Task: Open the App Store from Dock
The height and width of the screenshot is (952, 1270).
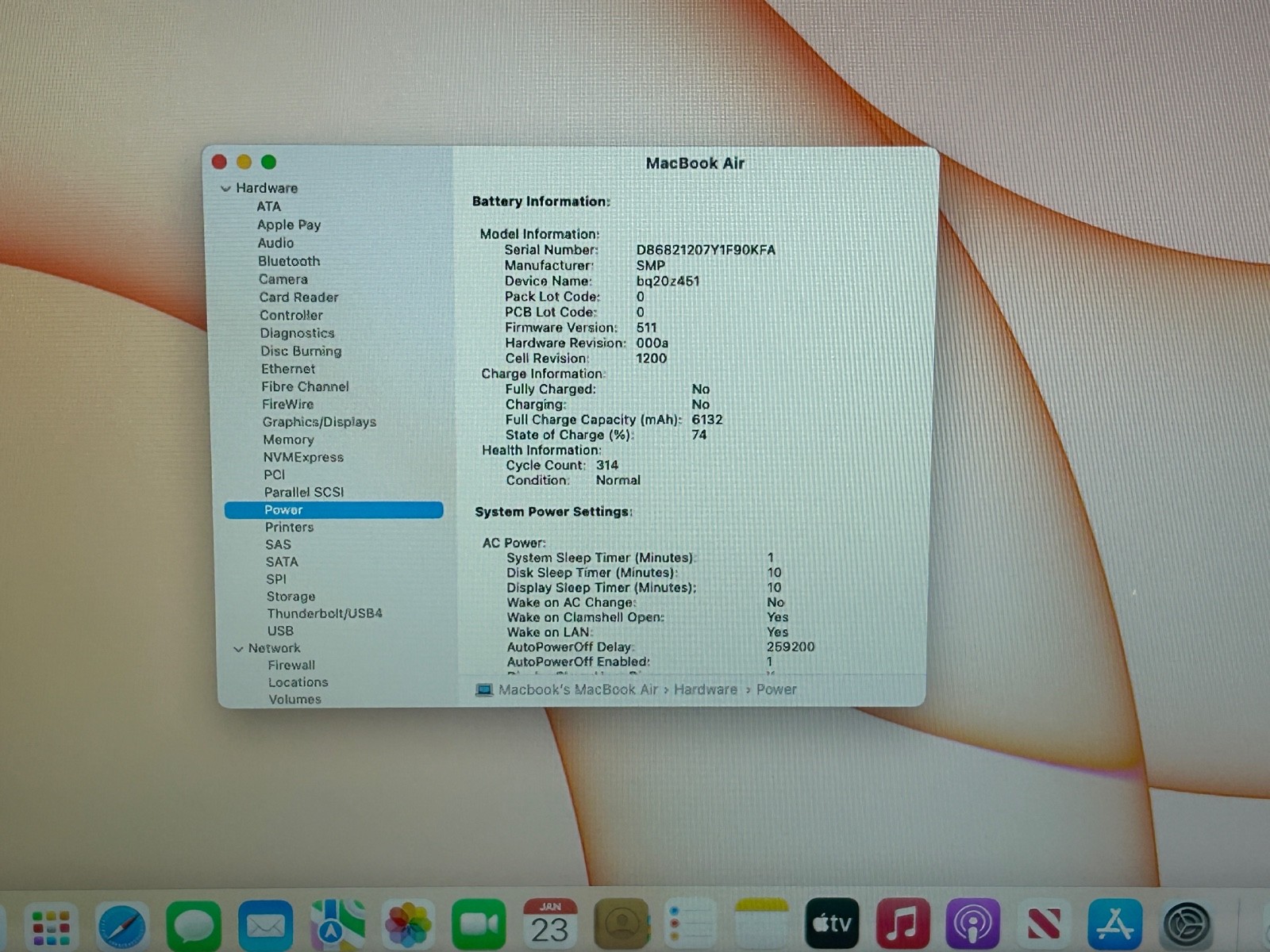Action: [1115, 924]
